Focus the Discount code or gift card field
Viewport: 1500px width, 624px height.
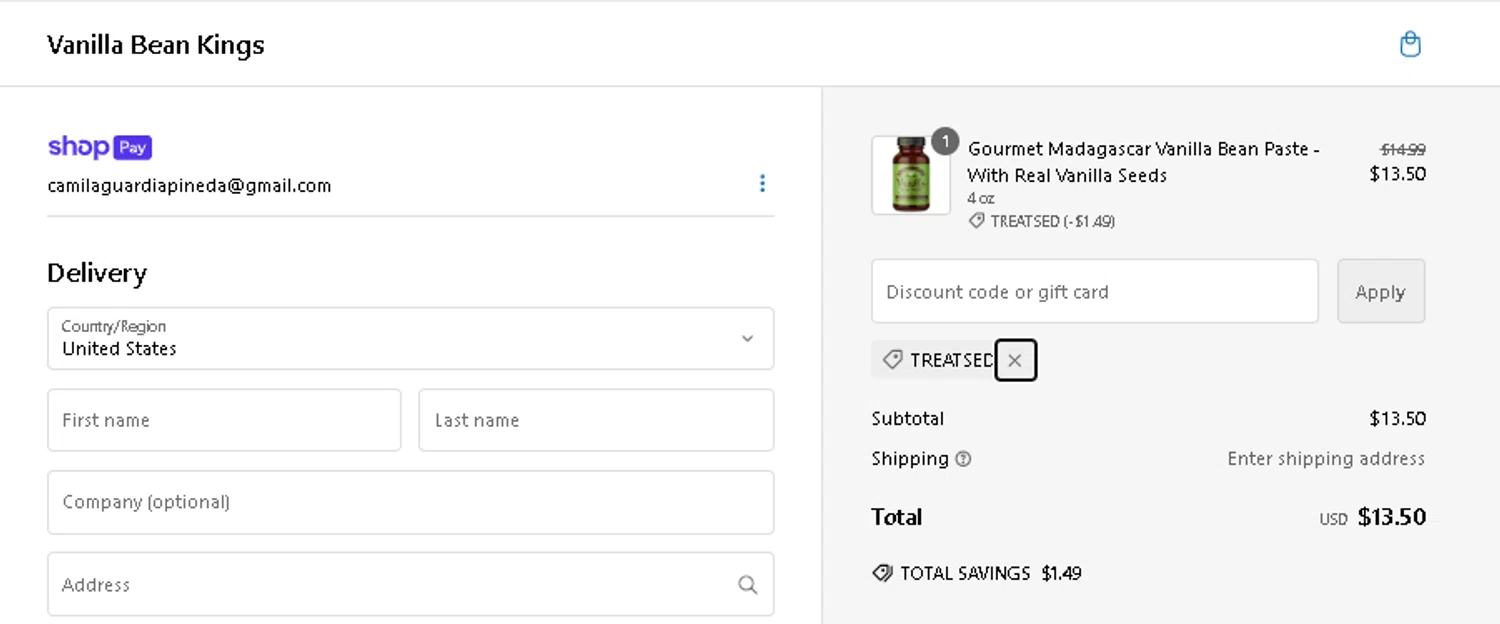tap(1094, 292)
